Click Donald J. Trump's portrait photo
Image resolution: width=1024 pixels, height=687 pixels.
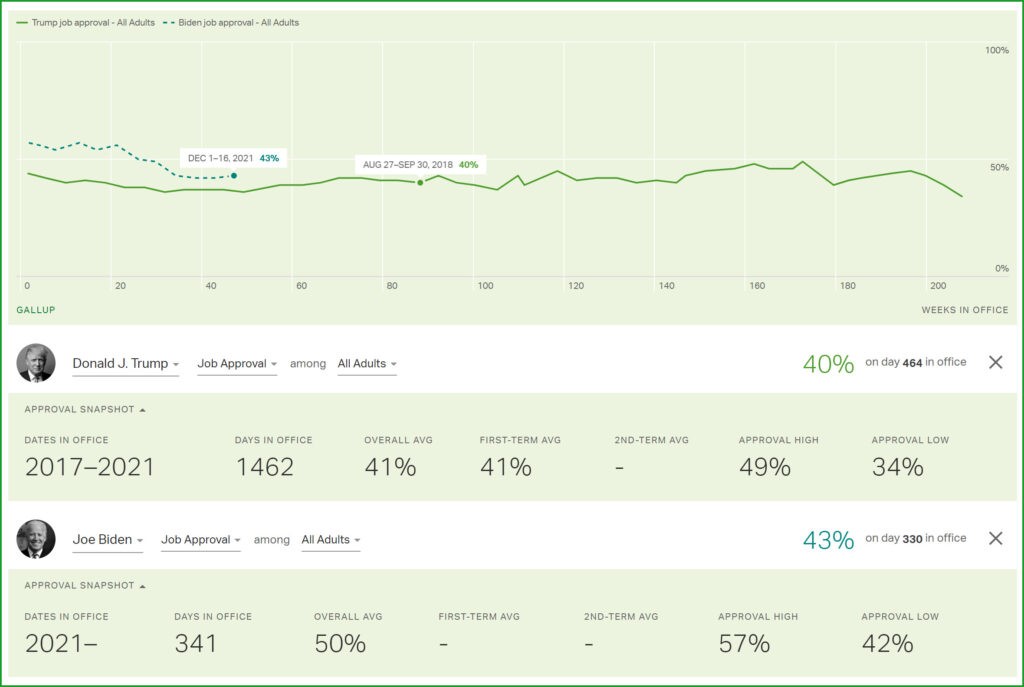[x=36, y=363]
